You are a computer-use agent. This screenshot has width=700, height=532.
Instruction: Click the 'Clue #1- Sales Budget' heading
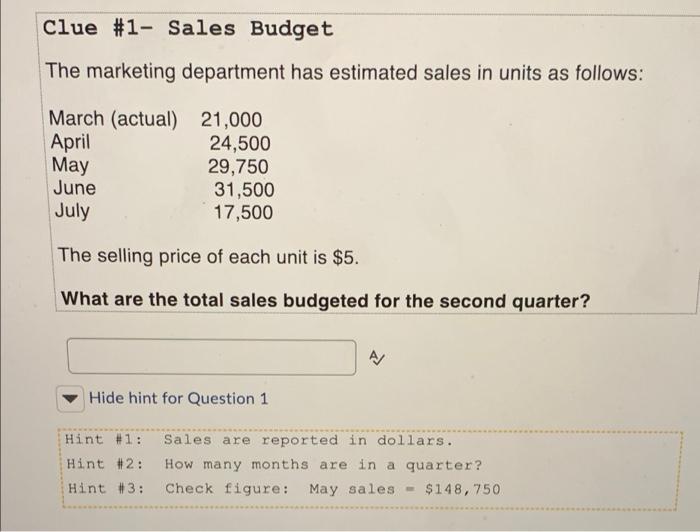pyautogui.click(x=188, y=29)
